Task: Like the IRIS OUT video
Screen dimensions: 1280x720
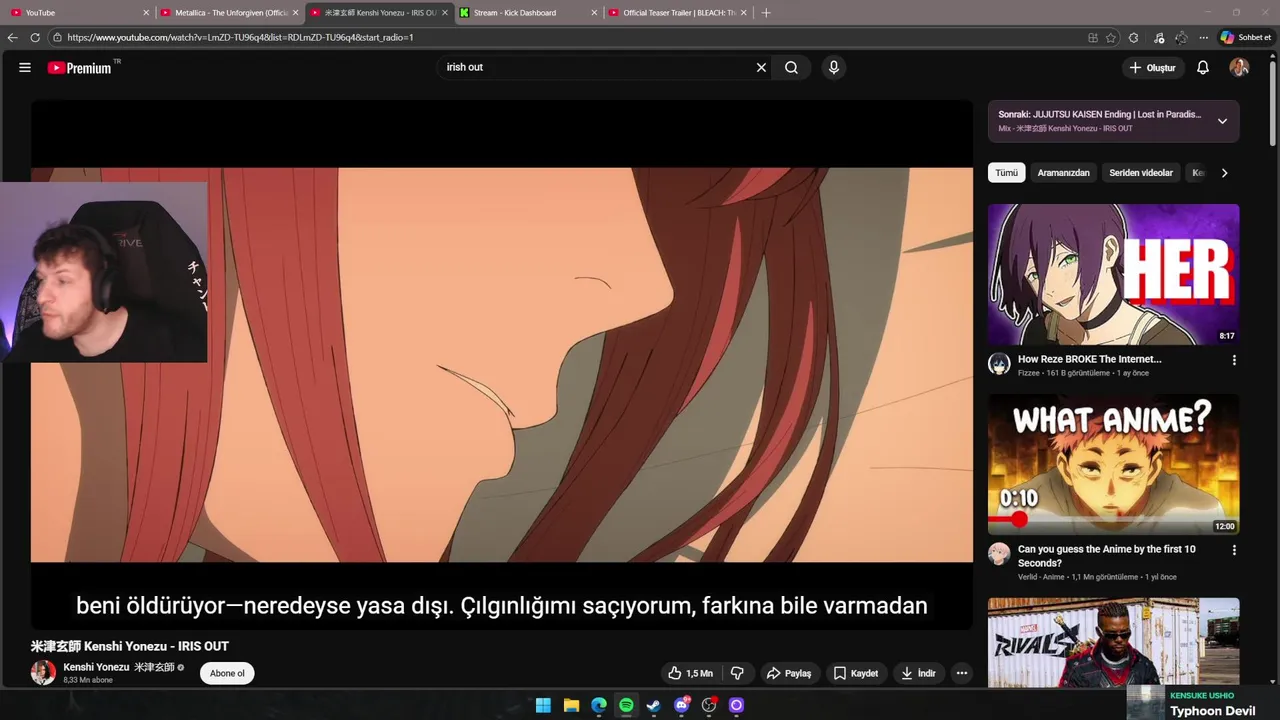Action: (x=691, y=673)
